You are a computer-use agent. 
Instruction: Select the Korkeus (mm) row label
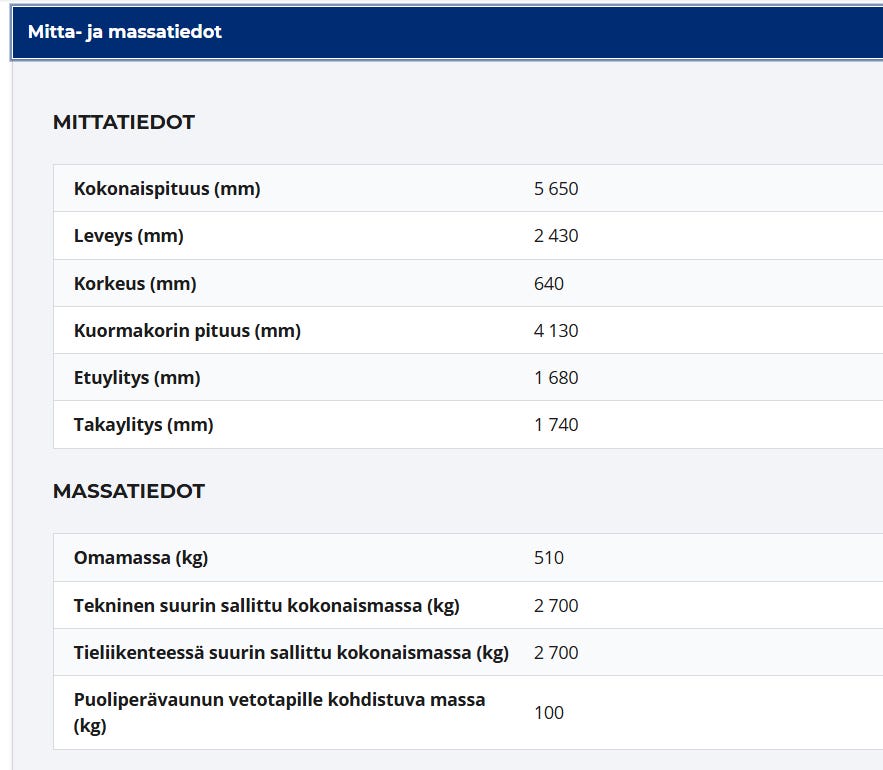(135, 284)
